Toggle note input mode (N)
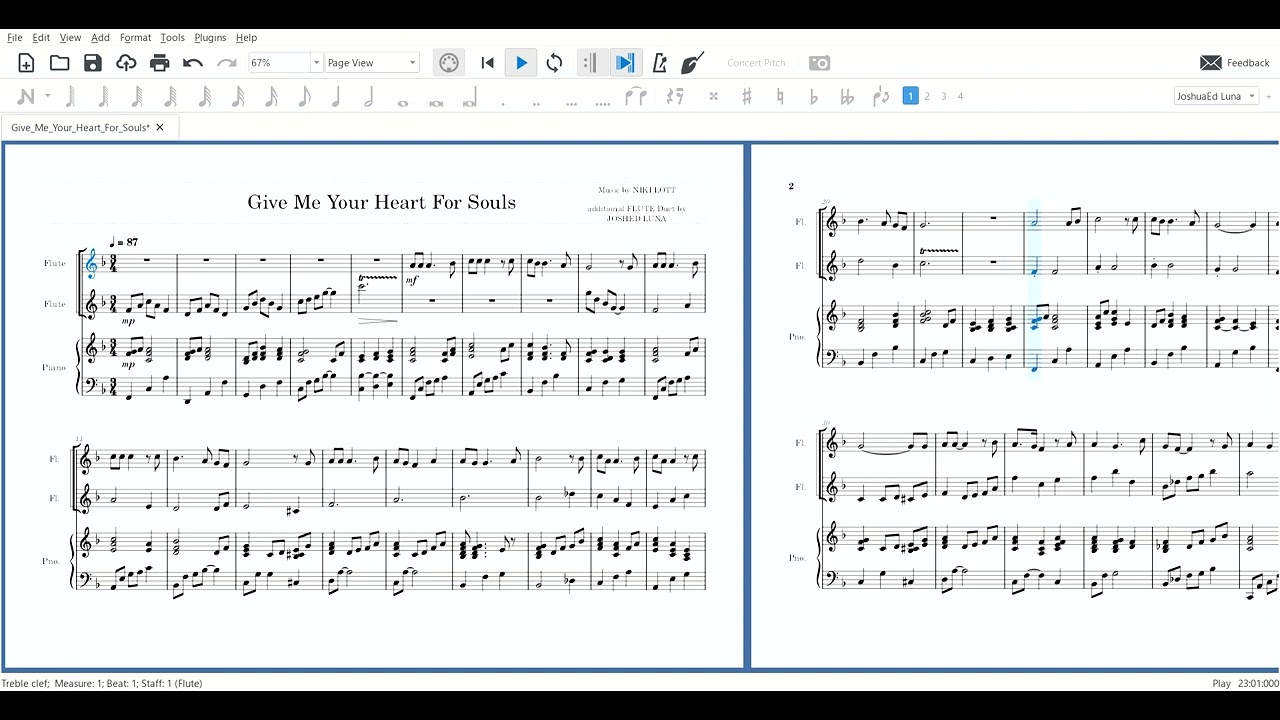The height and width of the screenshot is (720, 1280). pos(25,96)
